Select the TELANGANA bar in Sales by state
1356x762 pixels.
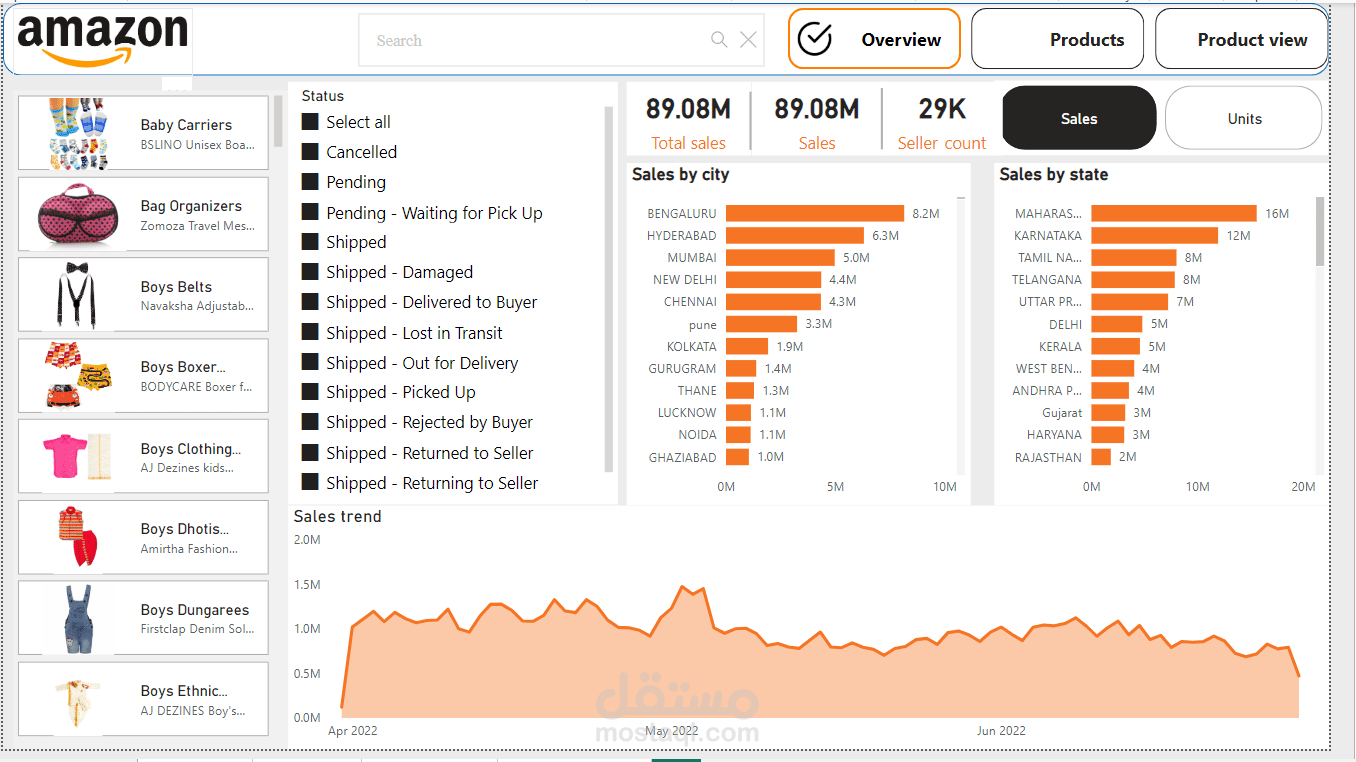(1133, 279)
